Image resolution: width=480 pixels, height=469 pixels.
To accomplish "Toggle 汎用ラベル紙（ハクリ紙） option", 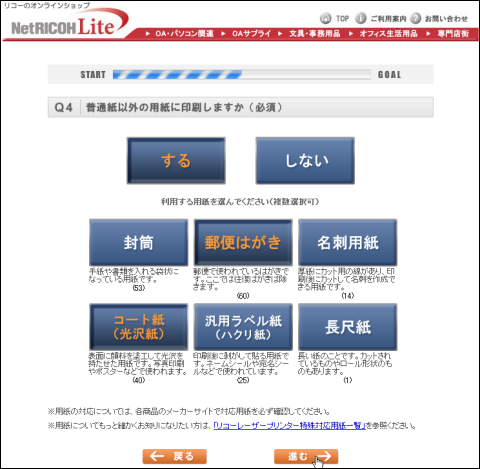I will coord(243,327).
